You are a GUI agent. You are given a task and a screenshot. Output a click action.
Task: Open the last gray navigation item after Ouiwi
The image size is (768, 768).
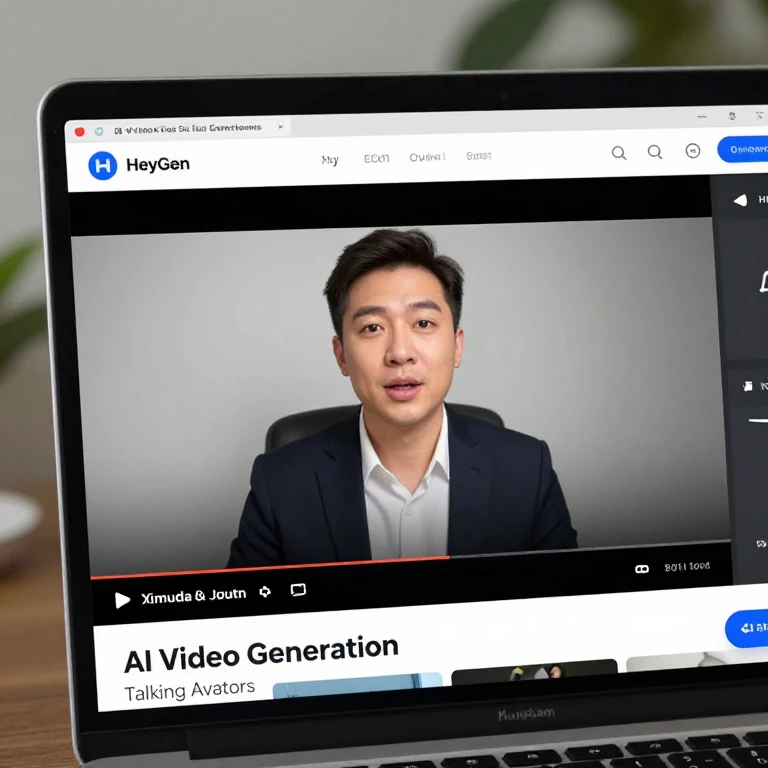click(x=479, y=156)
